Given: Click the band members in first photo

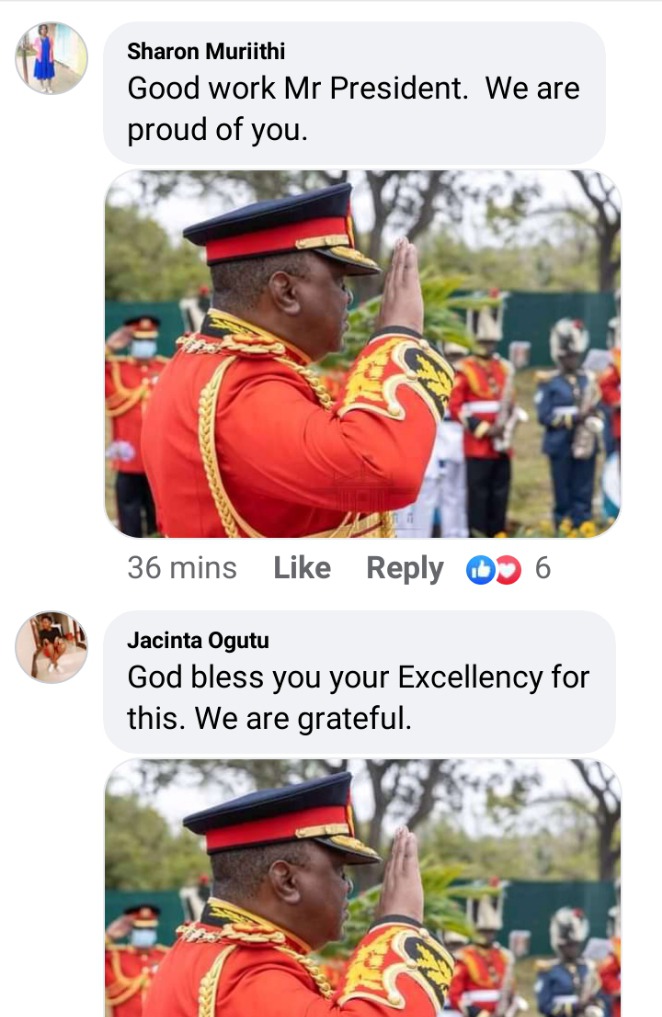Looking at the screenshot, I should click(535, 422).
